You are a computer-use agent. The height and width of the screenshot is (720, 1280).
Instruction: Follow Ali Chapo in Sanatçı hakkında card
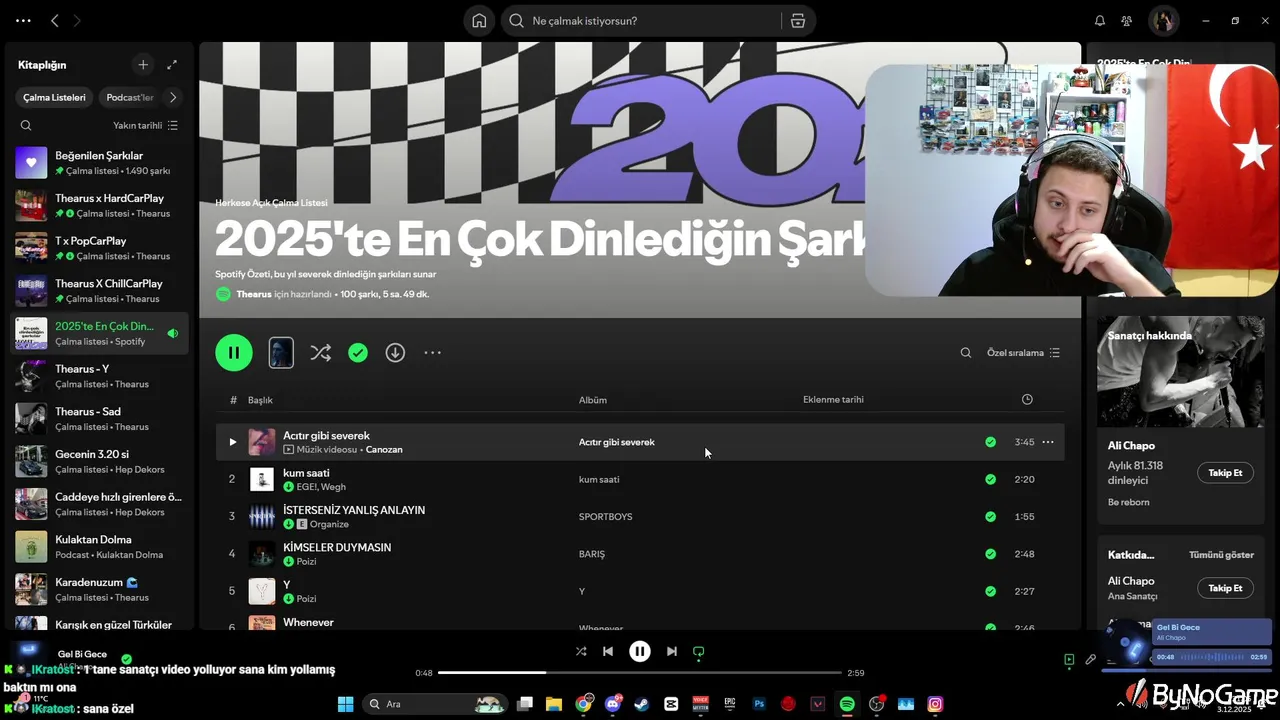1225,473
